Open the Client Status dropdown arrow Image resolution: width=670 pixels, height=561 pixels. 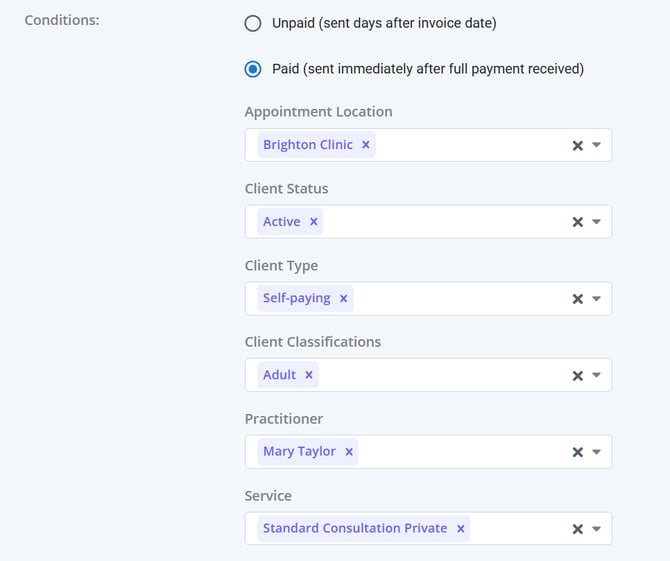tap(597, 222)
